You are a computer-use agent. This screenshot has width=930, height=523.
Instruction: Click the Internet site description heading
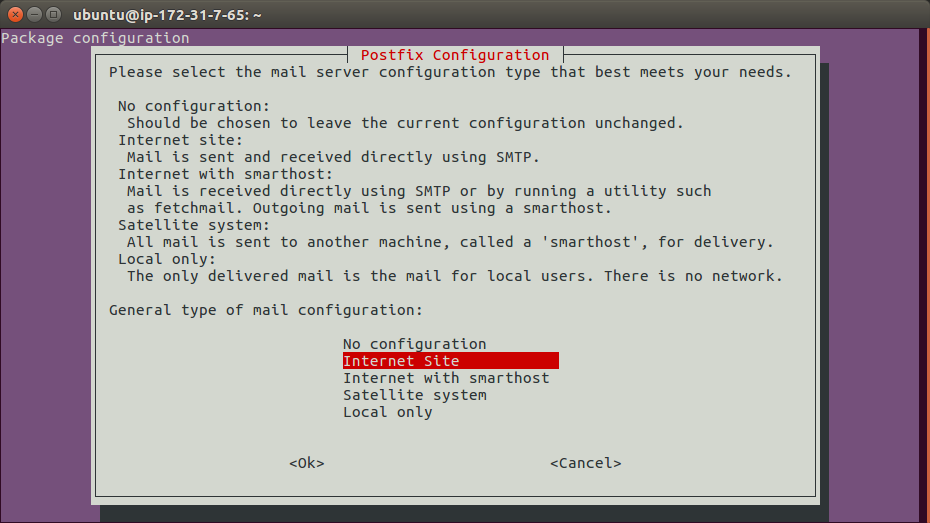[180, 140]
